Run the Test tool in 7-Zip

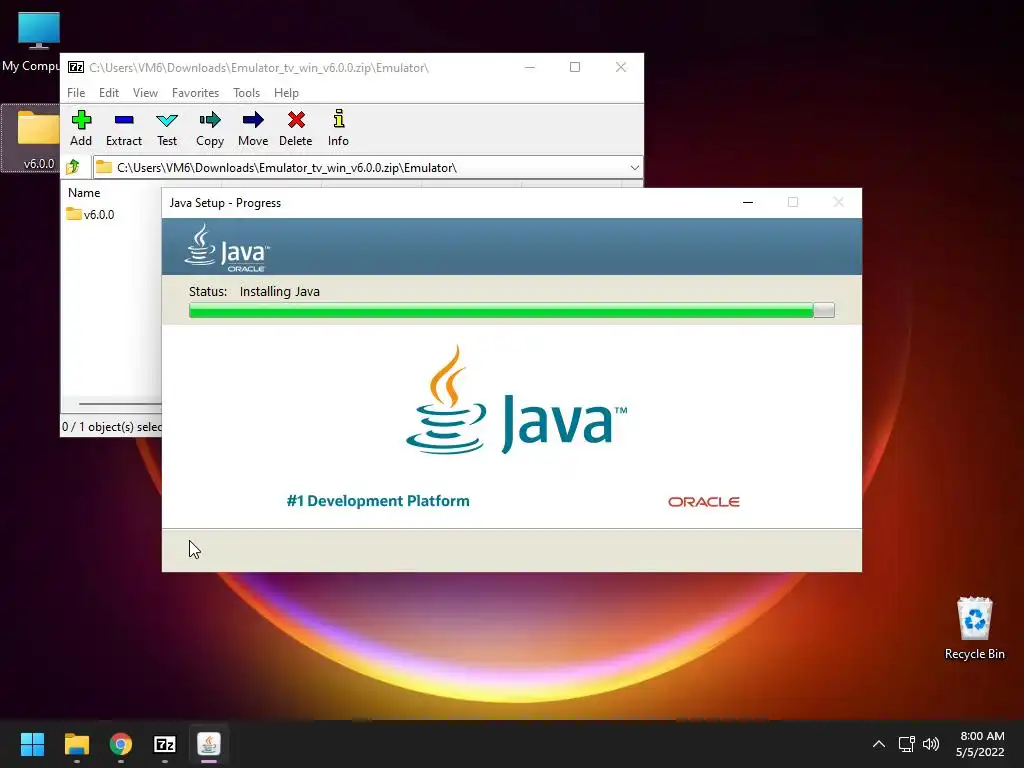coord(167,129)
